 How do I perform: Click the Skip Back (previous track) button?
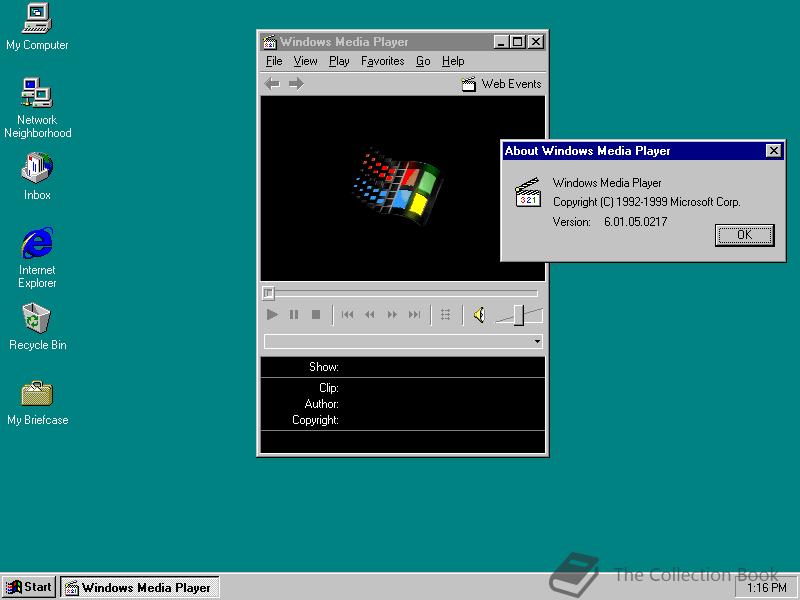[347, 315]
